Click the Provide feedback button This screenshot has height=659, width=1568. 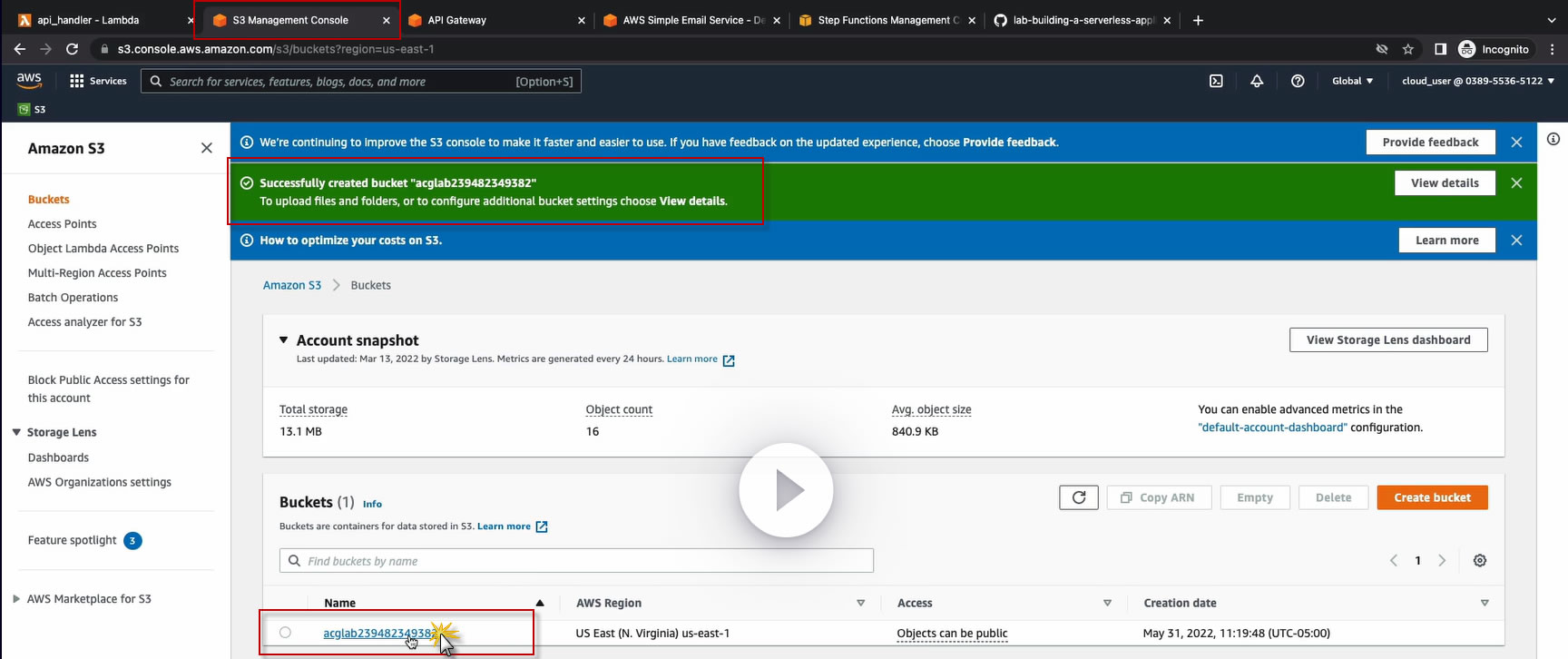pyautogui.click(x=1430, y=142)
